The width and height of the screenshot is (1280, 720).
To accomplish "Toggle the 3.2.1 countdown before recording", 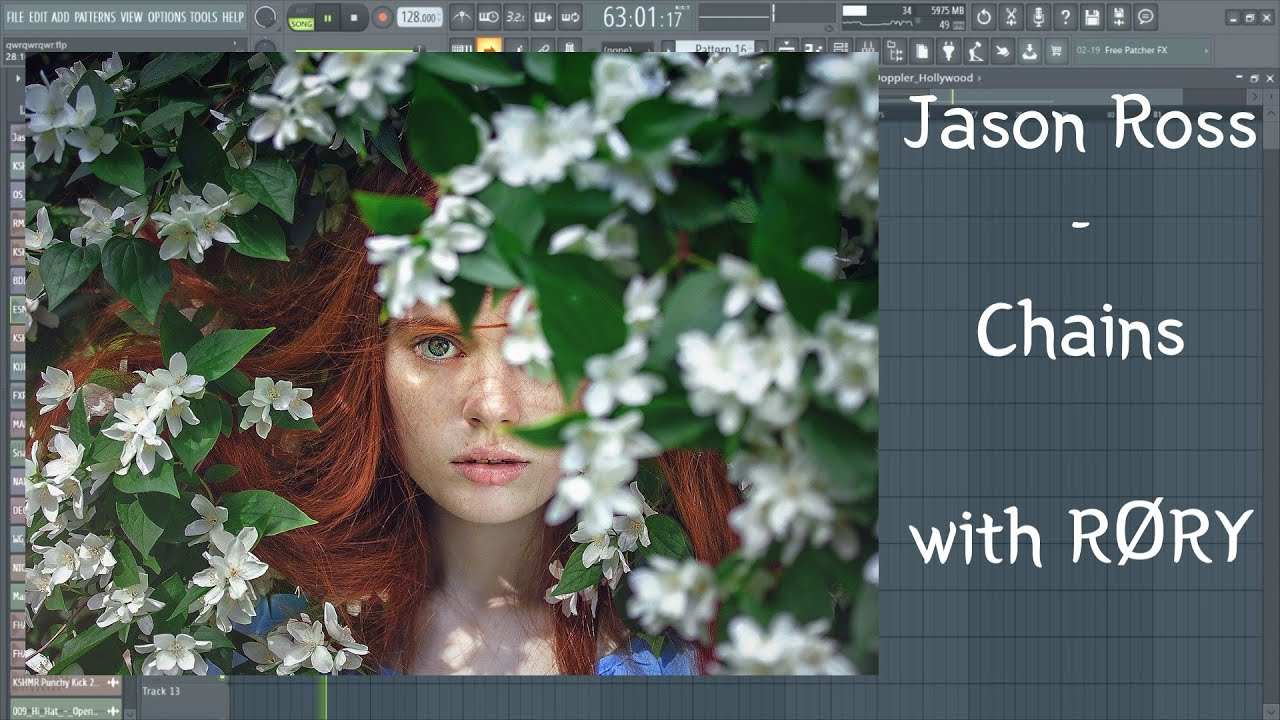I will pyautogui.click(x=515, y=17).
